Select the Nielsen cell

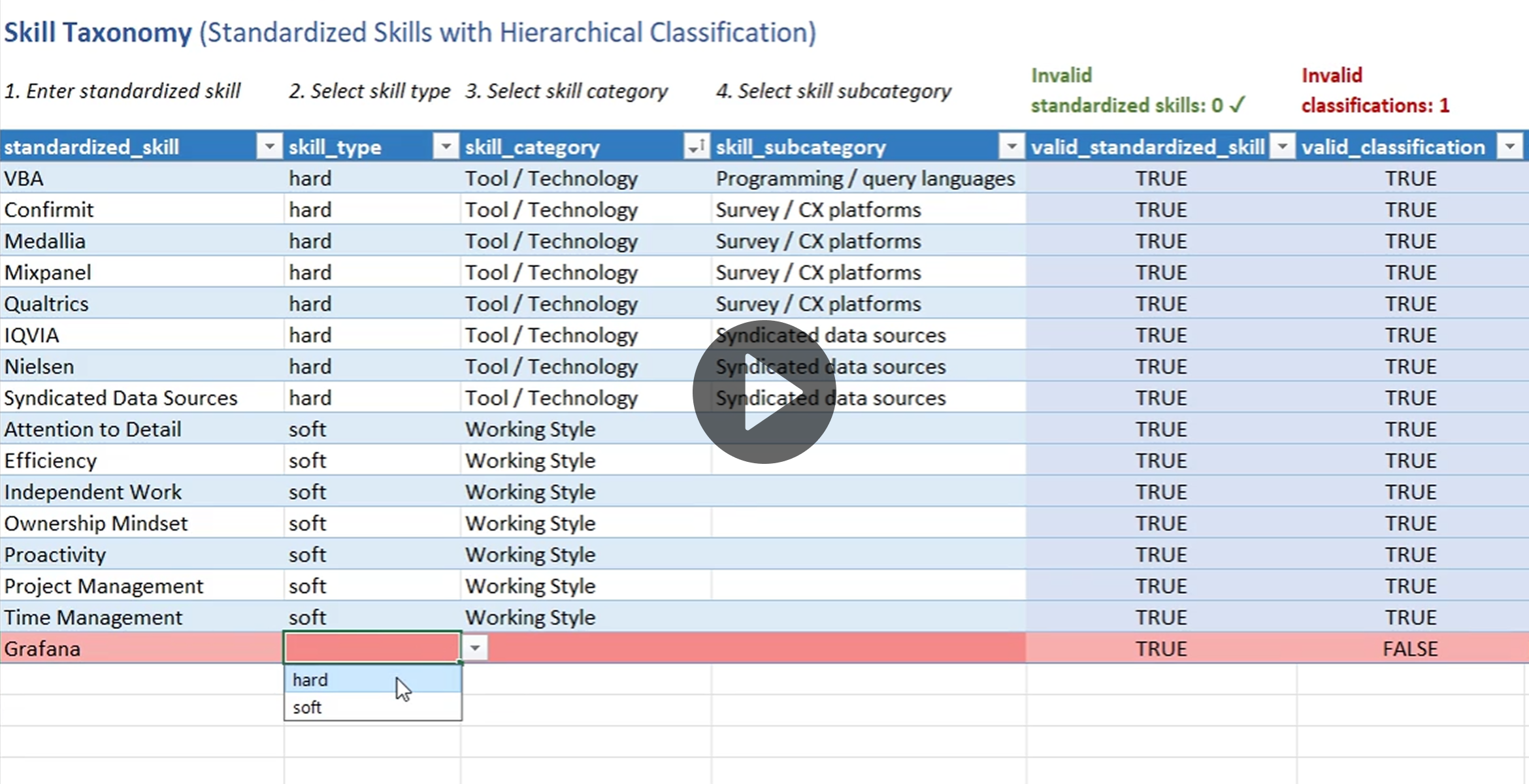click(142, 367)
